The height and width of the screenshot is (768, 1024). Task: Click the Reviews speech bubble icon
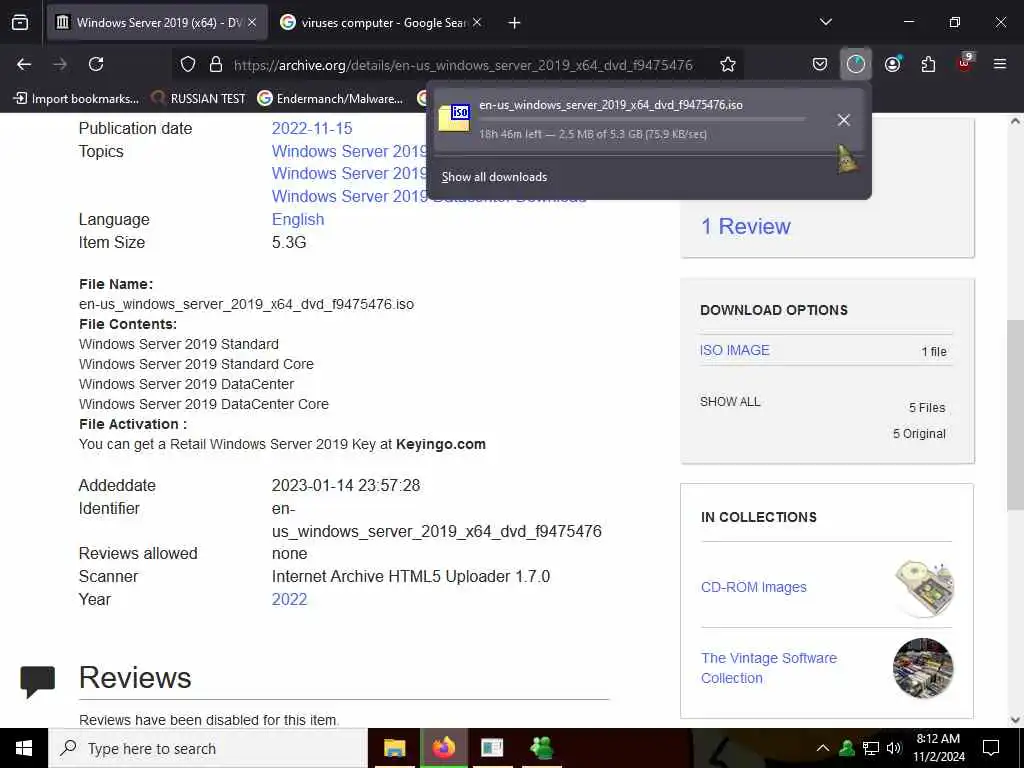38,681
